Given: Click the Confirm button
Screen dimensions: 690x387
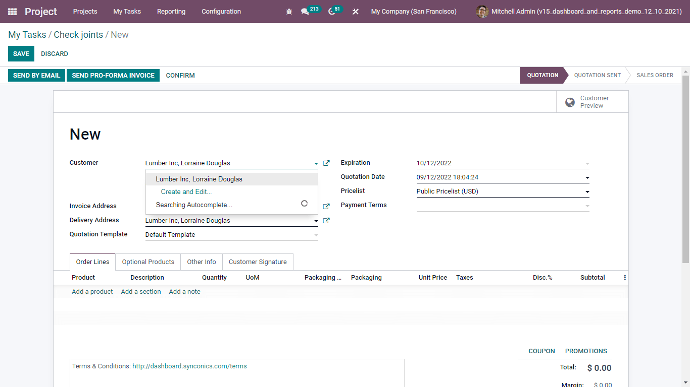Looking at the screenshot, I should click(x=180, y=75).
